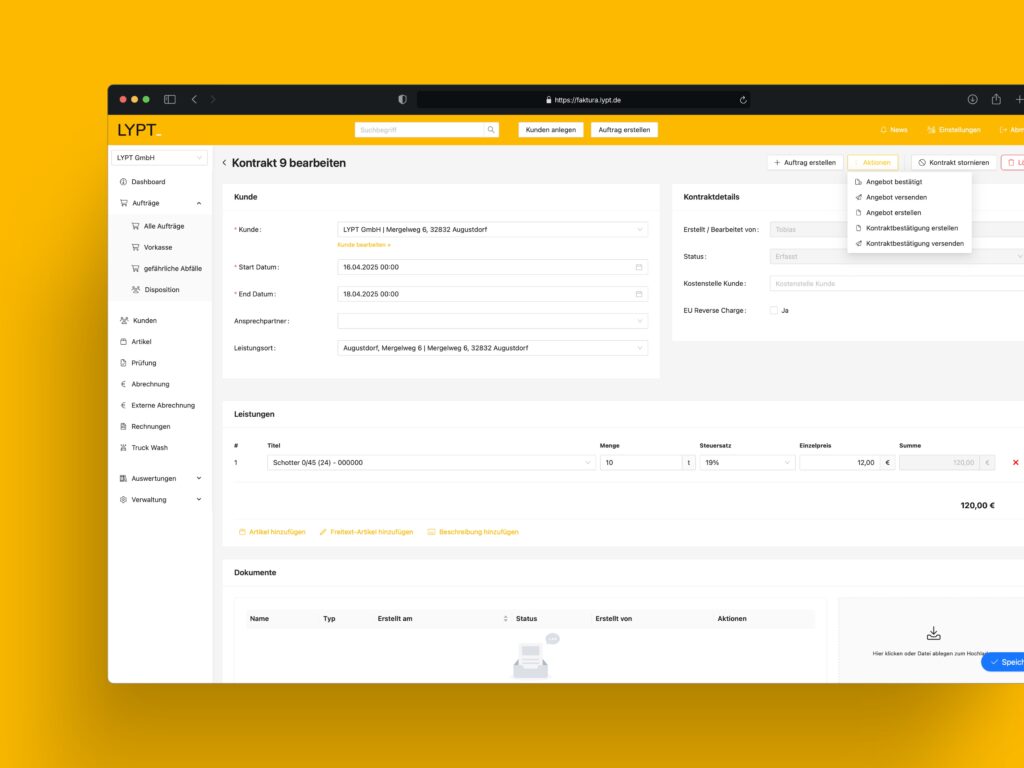This screenshot has height=768, width=1024.
Task: Enable the EU Reverse Charge checkbox
Action: (x=774, y=310)
